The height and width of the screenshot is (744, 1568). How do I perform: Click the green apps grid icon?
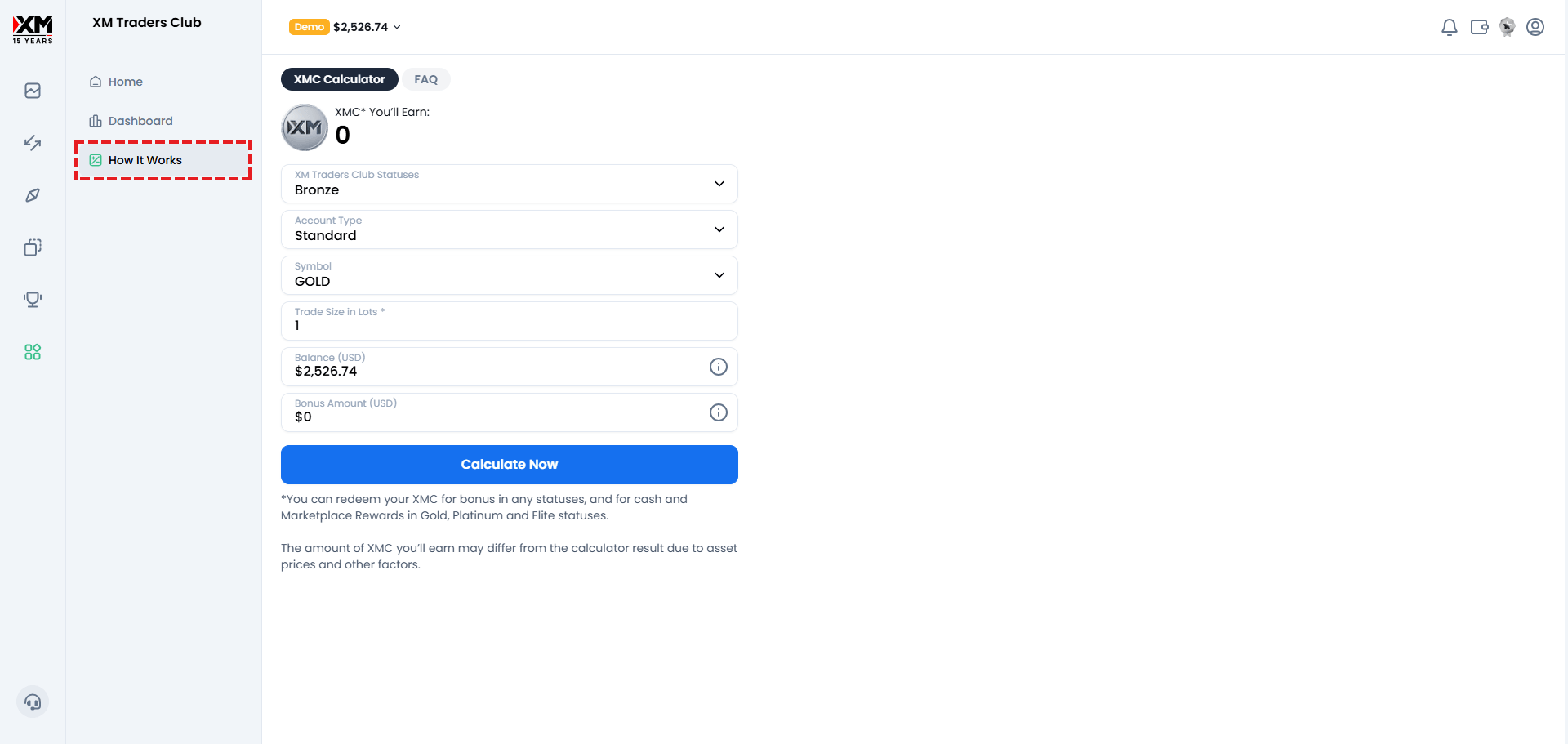coord(33,352)
